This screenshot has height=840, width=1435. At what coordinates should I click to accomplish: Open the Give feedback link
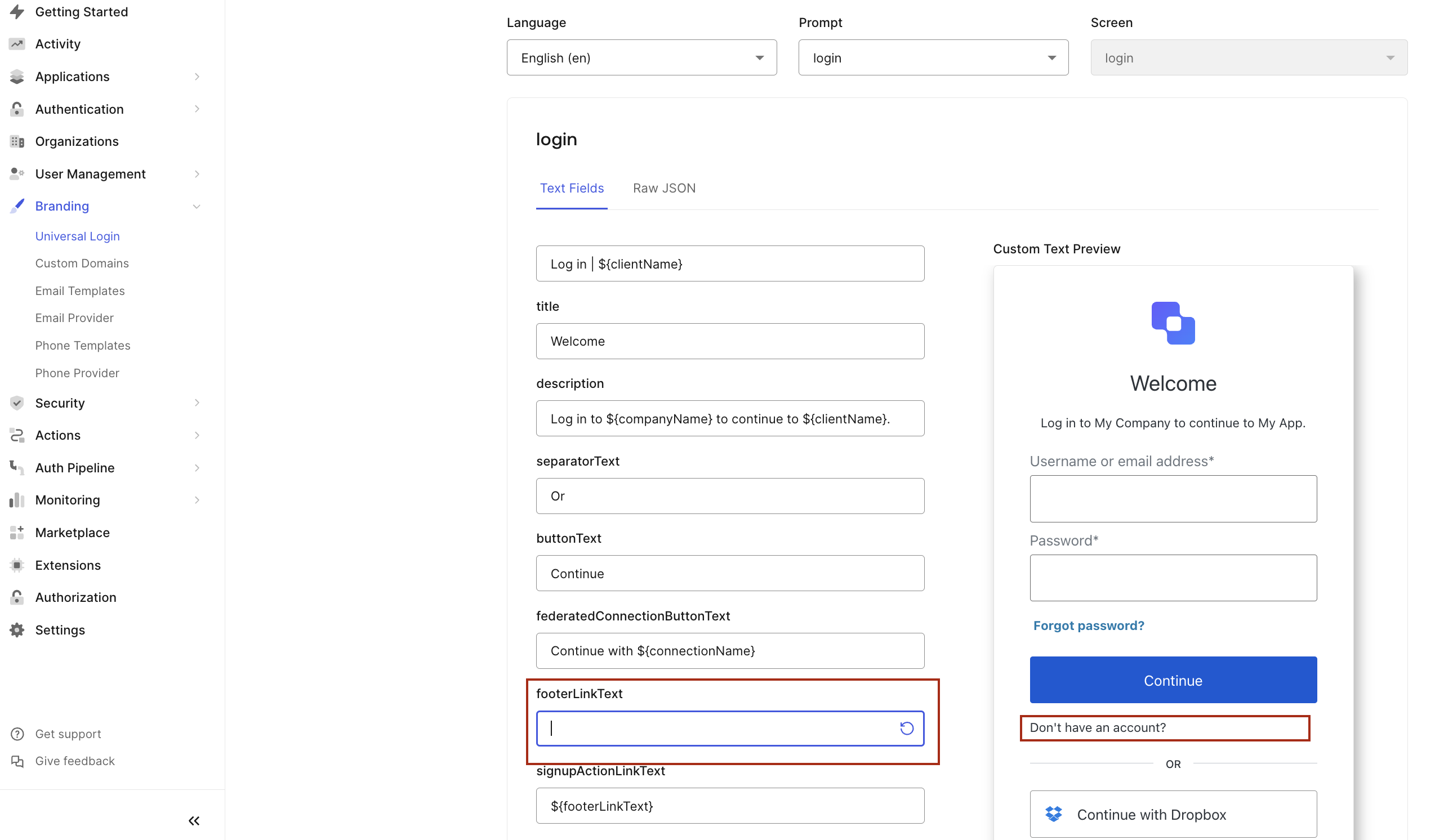click(x=74, y=761)
